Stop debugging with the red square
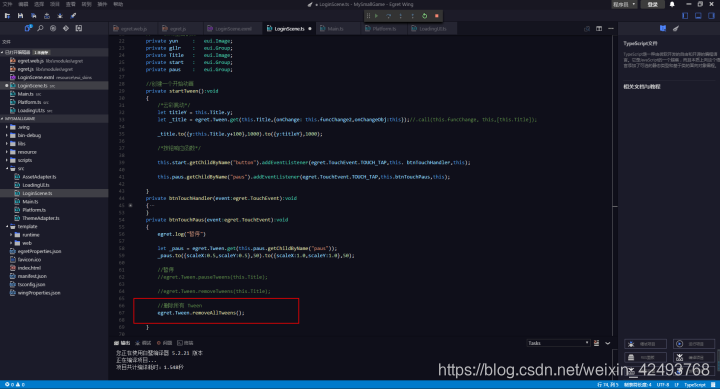Viewport: 720px width, 389px height. coord(437,16)
